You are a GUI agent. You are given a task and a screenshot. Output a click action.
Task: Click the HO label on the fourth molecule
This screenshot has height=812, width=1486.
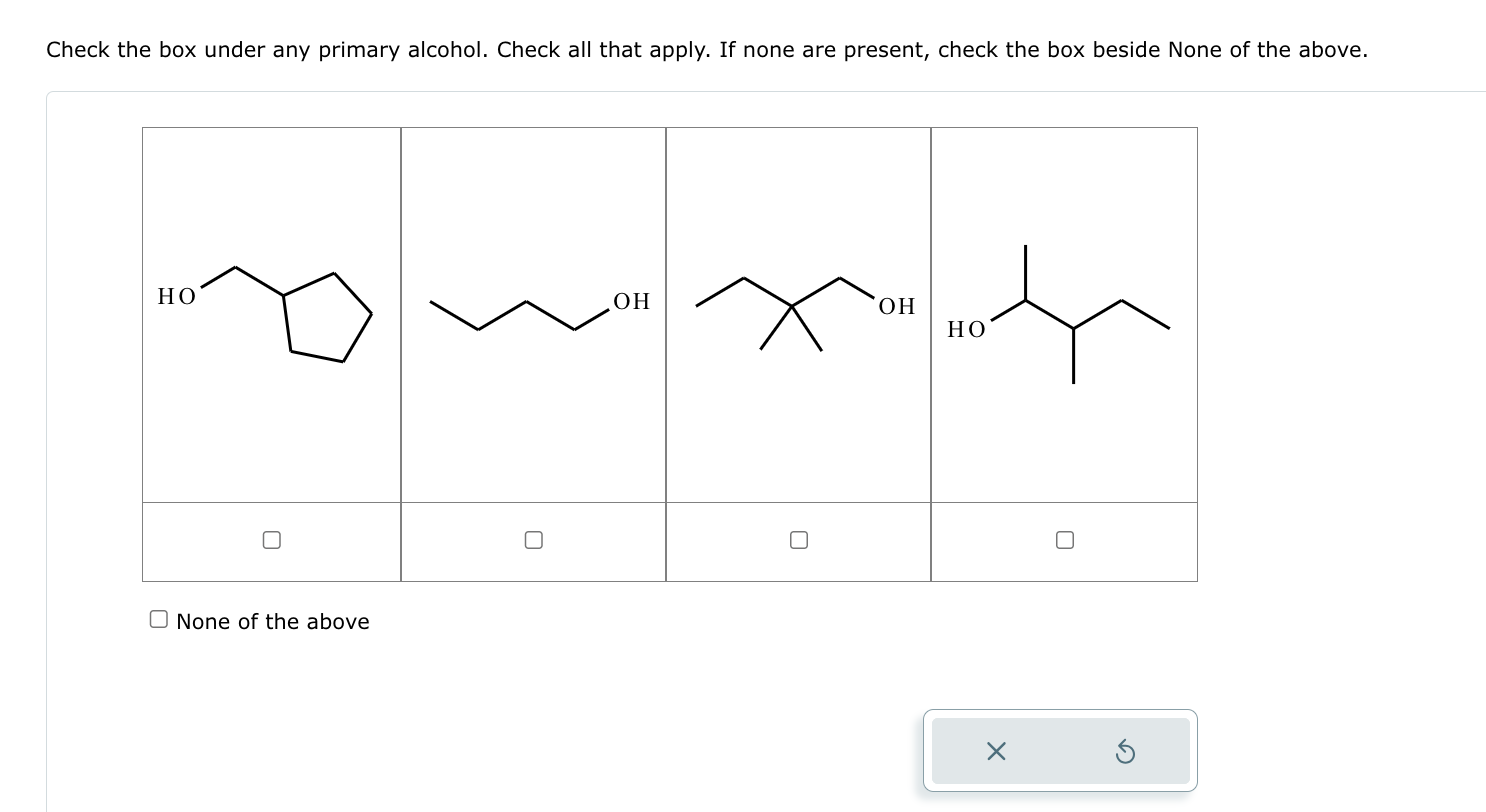pos(966,329)
